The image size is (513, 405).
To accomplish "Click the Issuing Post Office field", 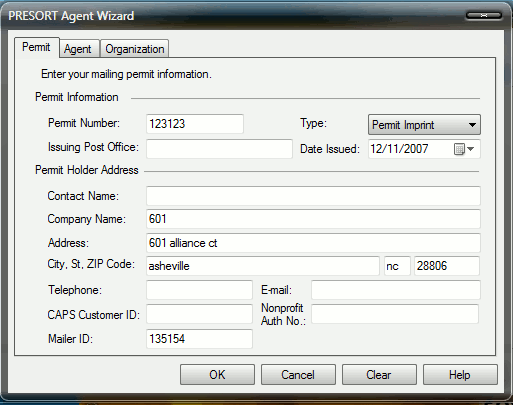I will point(219,149).
